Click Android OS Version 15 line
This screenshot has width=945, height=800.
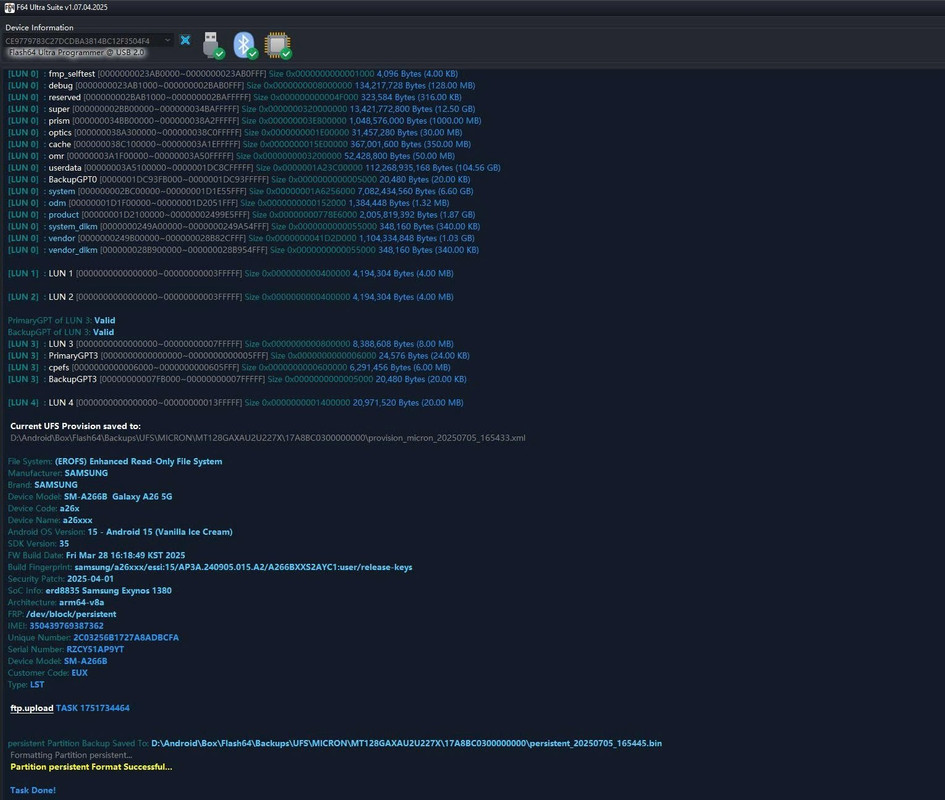point(120,532)
